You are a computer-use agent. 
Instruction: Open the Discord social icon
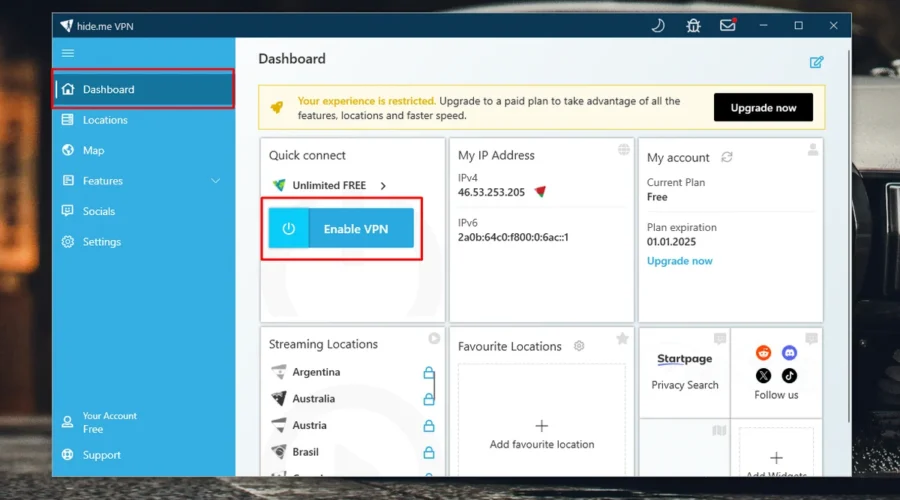click(789, 352)
